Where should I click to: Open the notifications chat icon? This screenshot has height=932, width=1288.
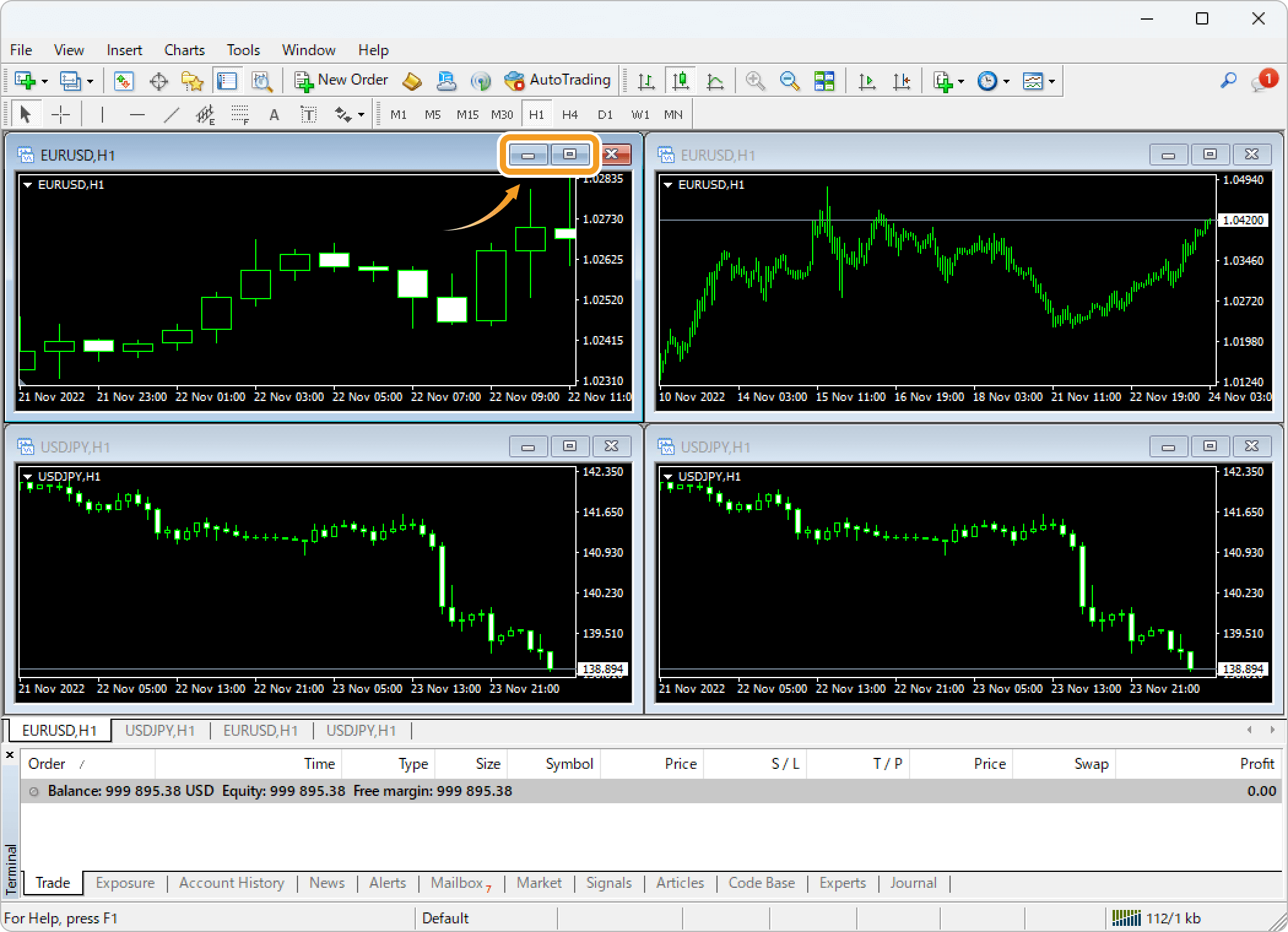1264,81
